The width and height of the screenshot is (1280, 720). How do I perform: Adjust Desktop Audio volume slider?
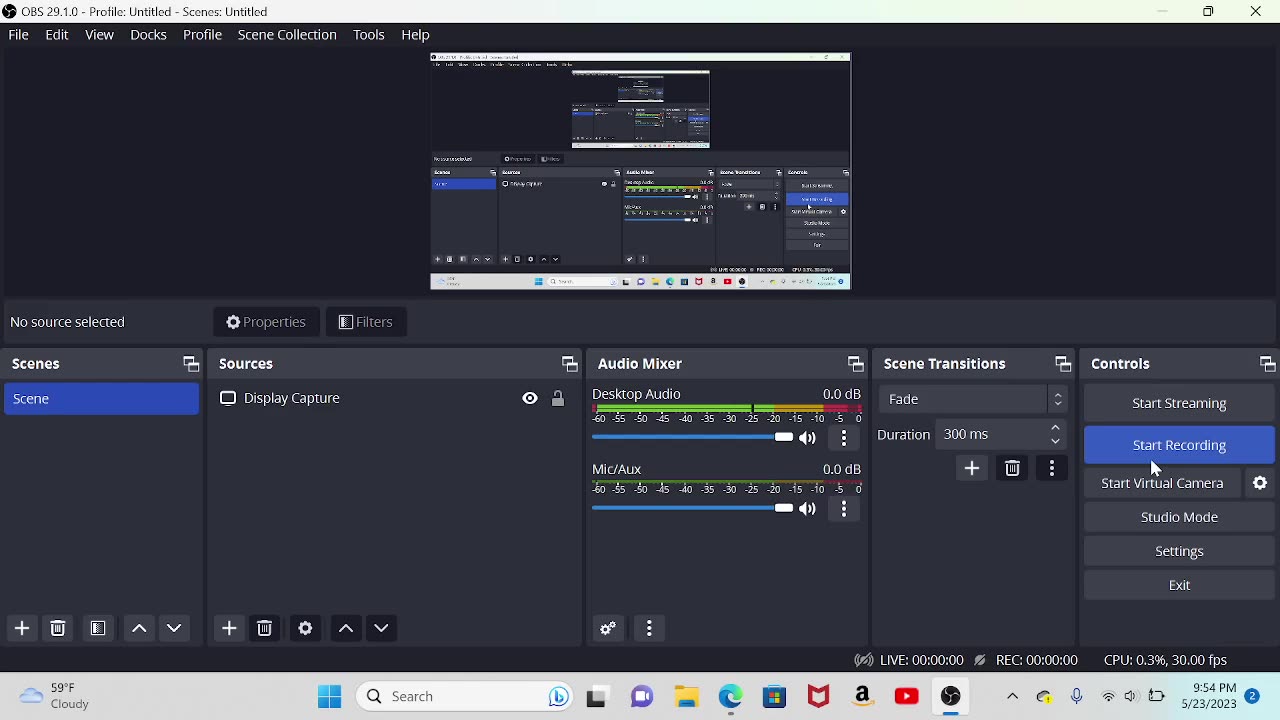coord(692,437)
